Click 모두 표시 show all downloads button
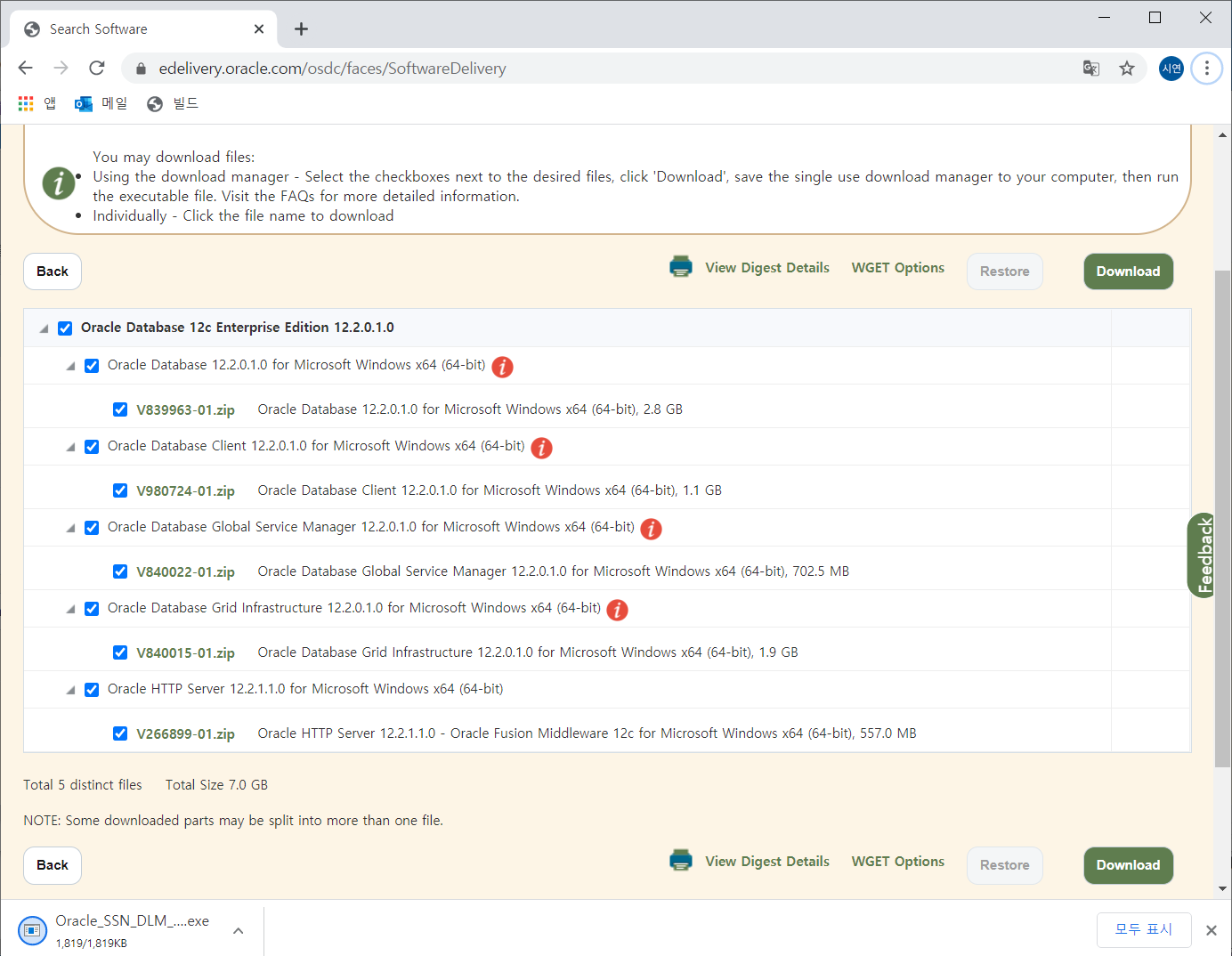Image resolution: width=1232 pixels, height=956 pixels. [1144, 929]
